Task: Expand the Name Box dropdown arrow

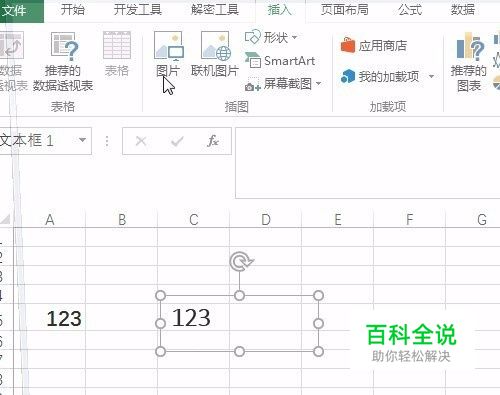Action: click(x=82, y=140)
